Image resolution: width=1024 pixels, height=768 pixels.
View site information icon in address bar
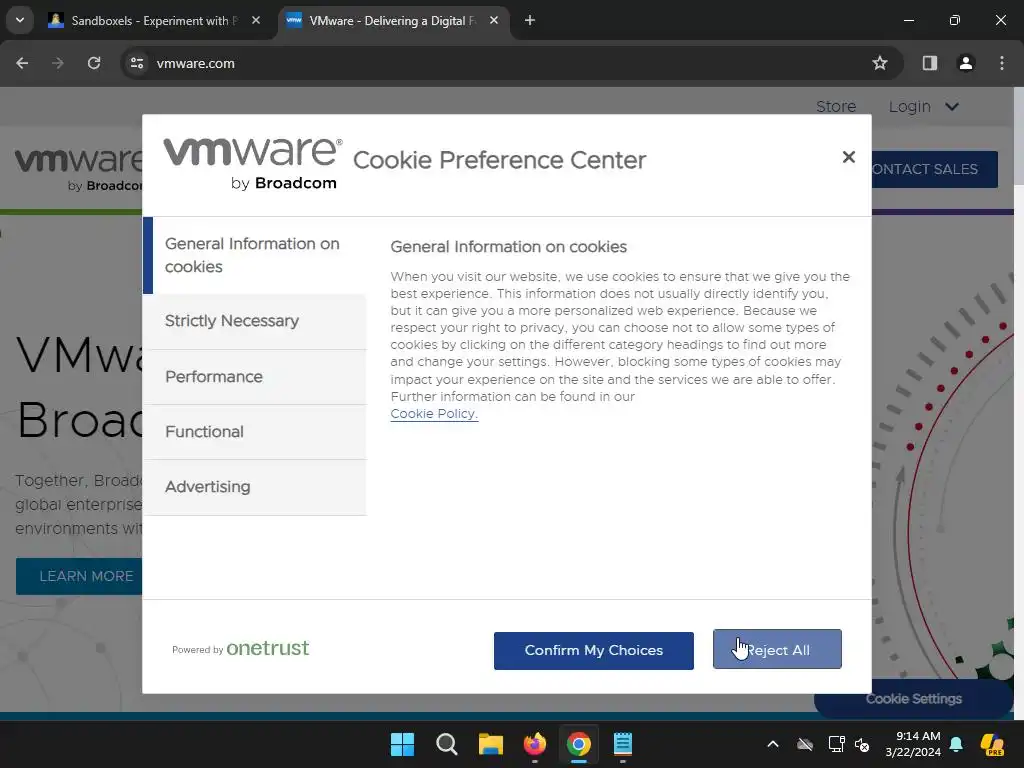pos(137,63)
